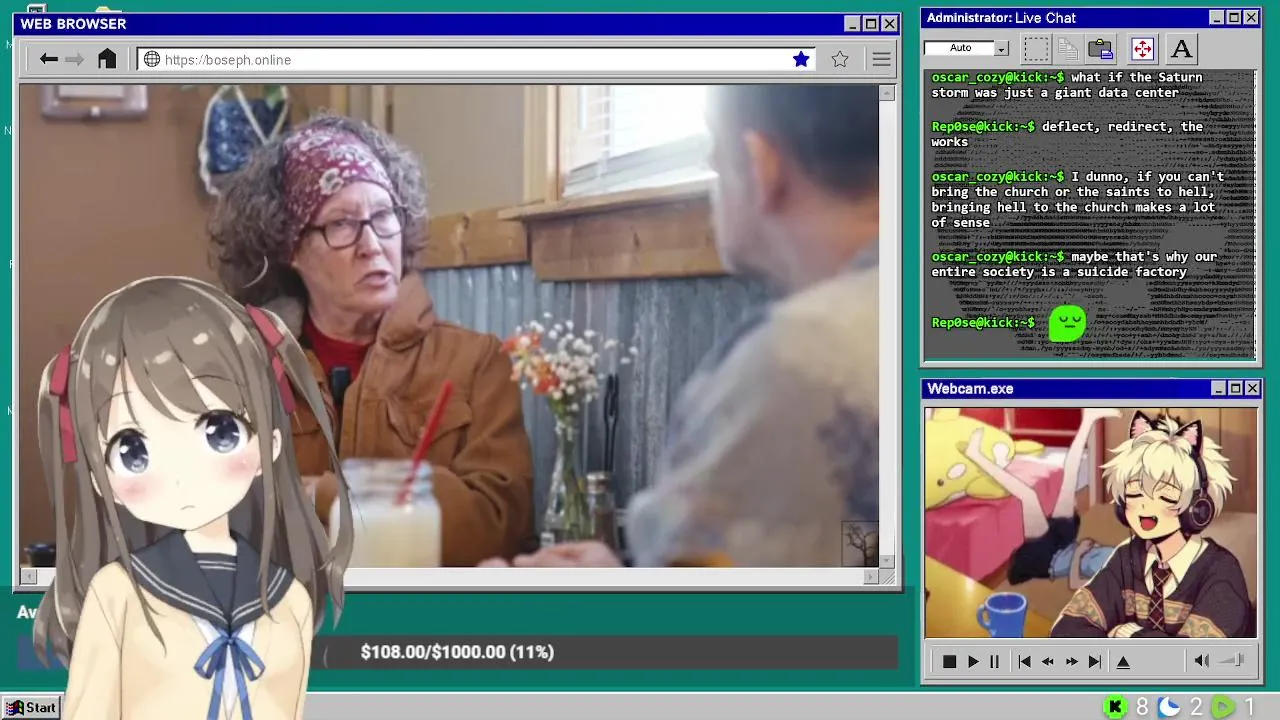1280x720 pixels.
Task: Maximize the Web Browser window
Action: (x=870, y=24)
